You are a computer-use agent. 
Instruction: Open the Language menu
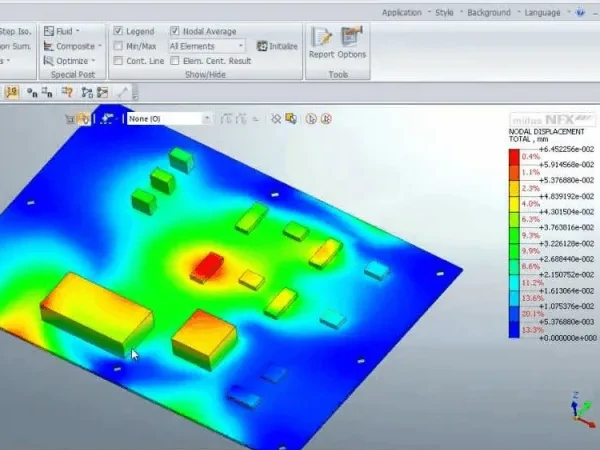(x=542, y=13)
